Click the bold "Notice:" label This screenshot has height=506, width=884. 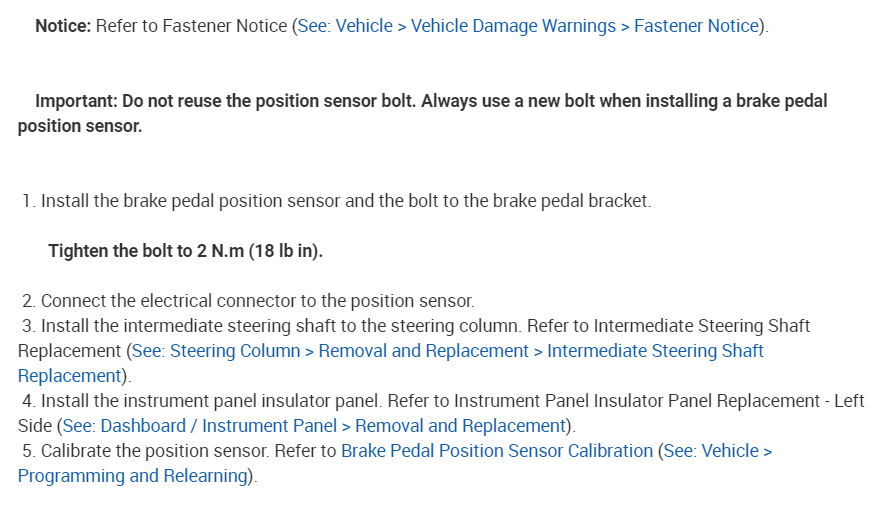[x=63, y=26]
